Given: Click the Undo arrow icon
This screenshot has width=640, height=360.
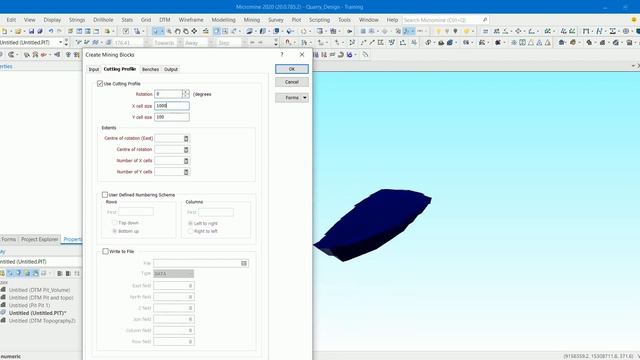Looking at the screenshot, I should coord(51,31).
